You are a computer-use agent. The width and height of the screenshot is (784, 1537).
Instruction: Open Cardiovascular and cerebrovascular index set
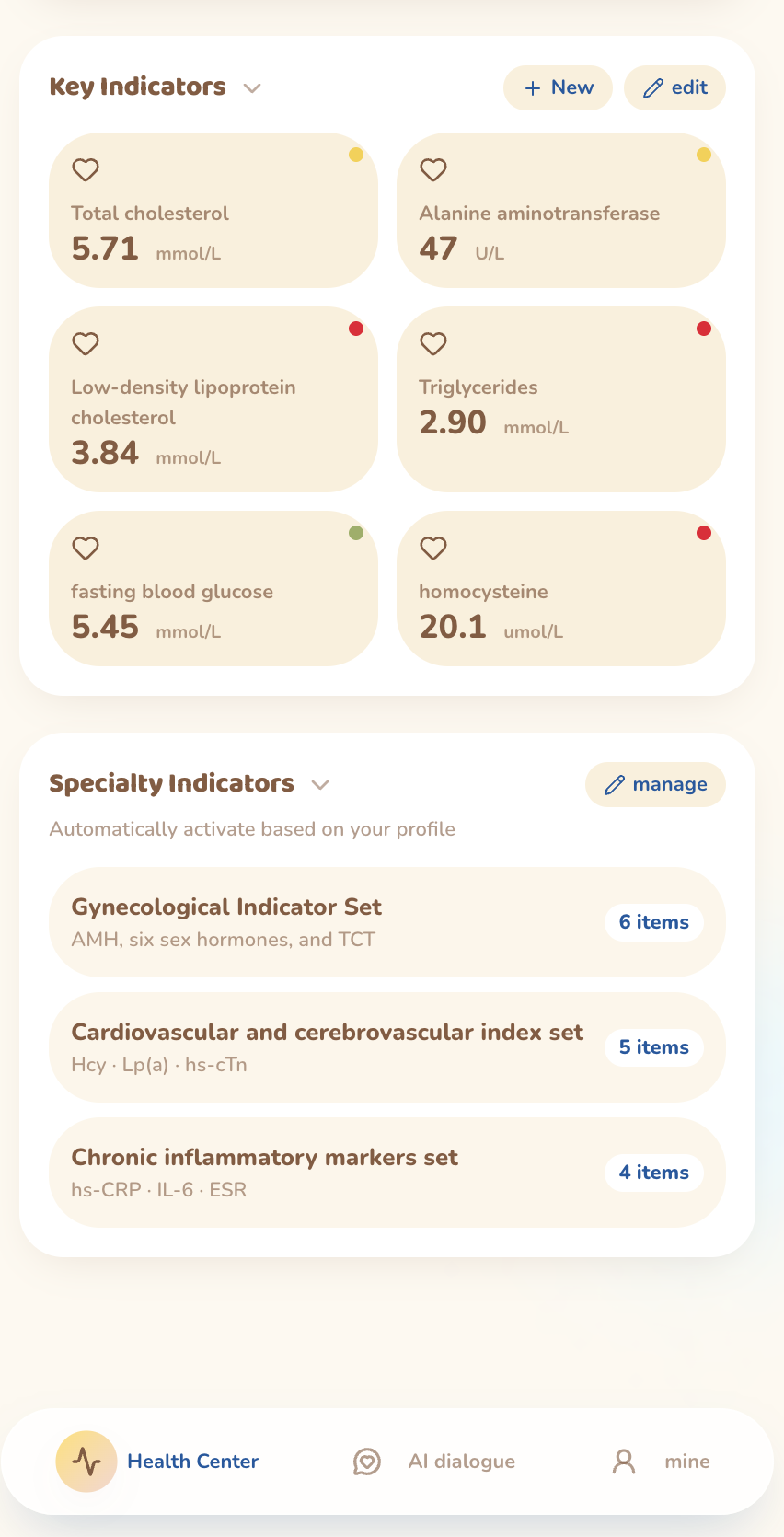(x=387, y=1047)
